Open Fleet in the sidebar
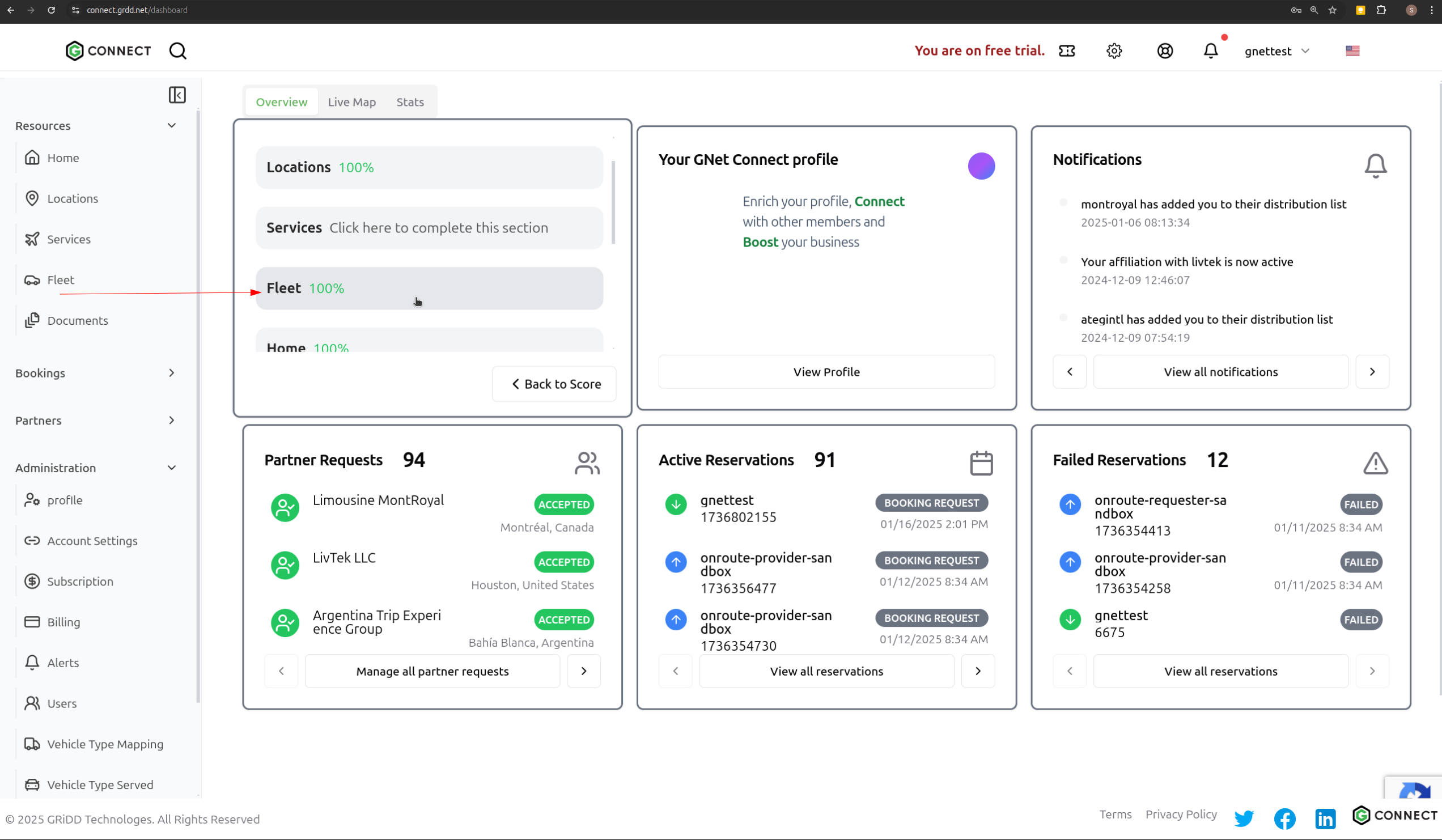 [61, 280]
